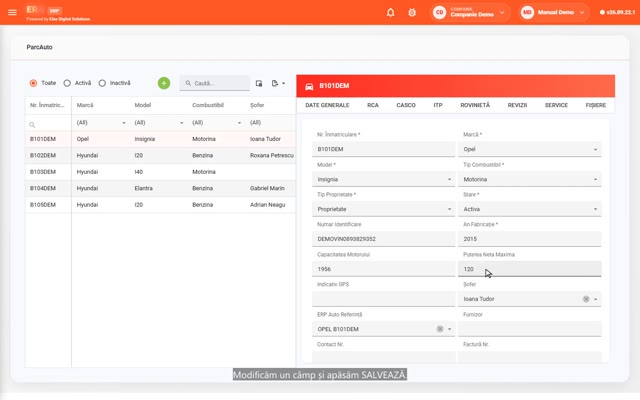Switch to the ITP tab
Viewport: 640px width, 400px height.
click(x=438, y=105)
